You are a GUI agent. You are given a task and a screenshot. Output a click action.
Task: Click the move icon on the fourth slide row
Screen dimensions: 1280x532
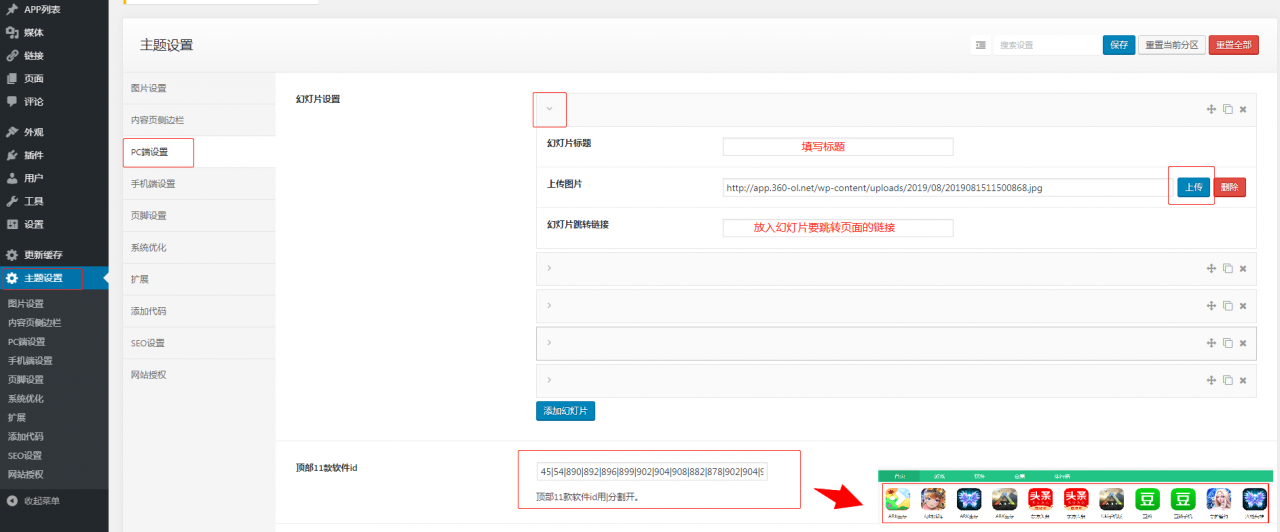(x=1211, y=343)
